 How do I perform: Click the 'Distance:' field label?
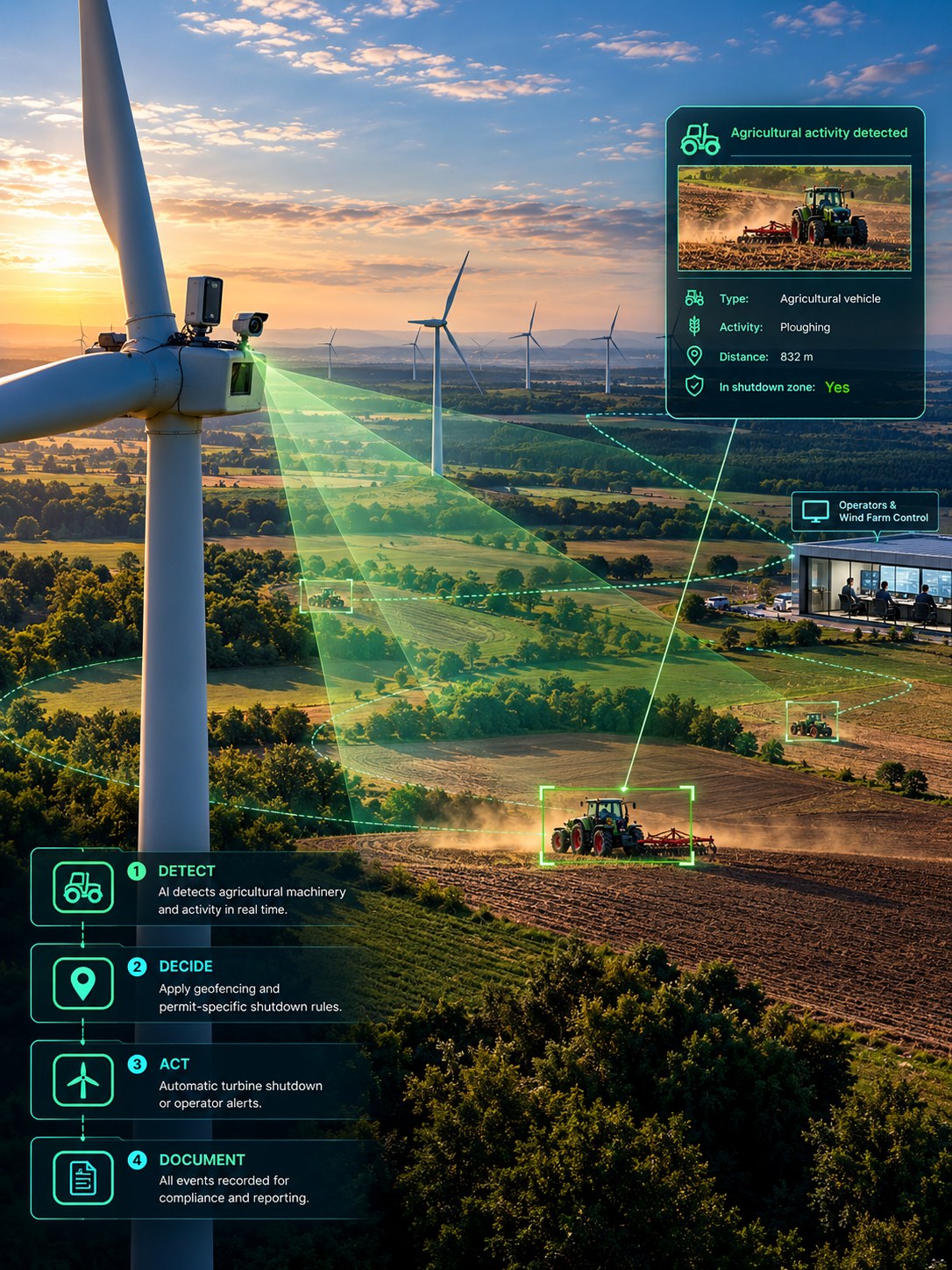(743, 357)
